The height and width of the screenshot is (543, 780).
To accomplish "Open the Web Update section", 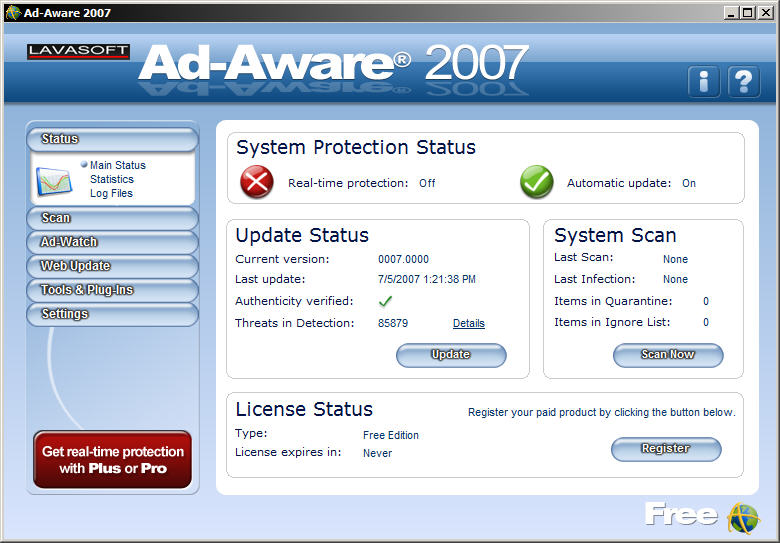I will [112, 266].
